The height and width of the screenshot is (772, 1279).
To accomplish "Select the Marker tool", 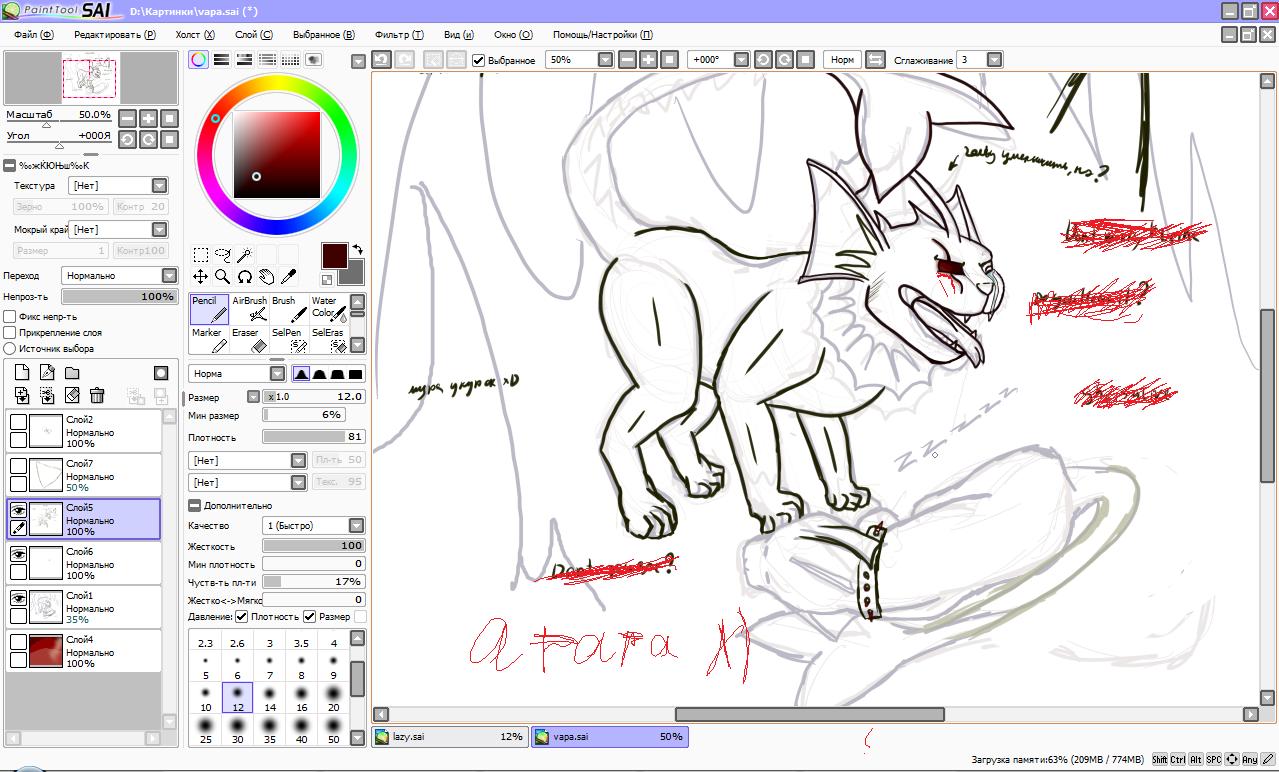I will [x=209, y=340].
